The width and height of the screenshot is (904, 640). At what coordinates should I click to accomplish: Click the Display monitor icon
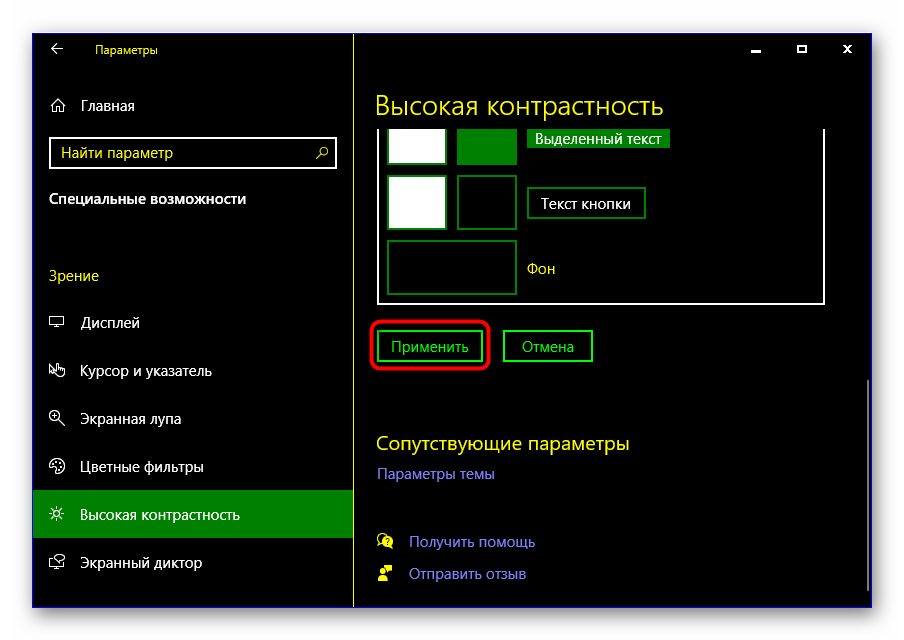coord(56,322)
